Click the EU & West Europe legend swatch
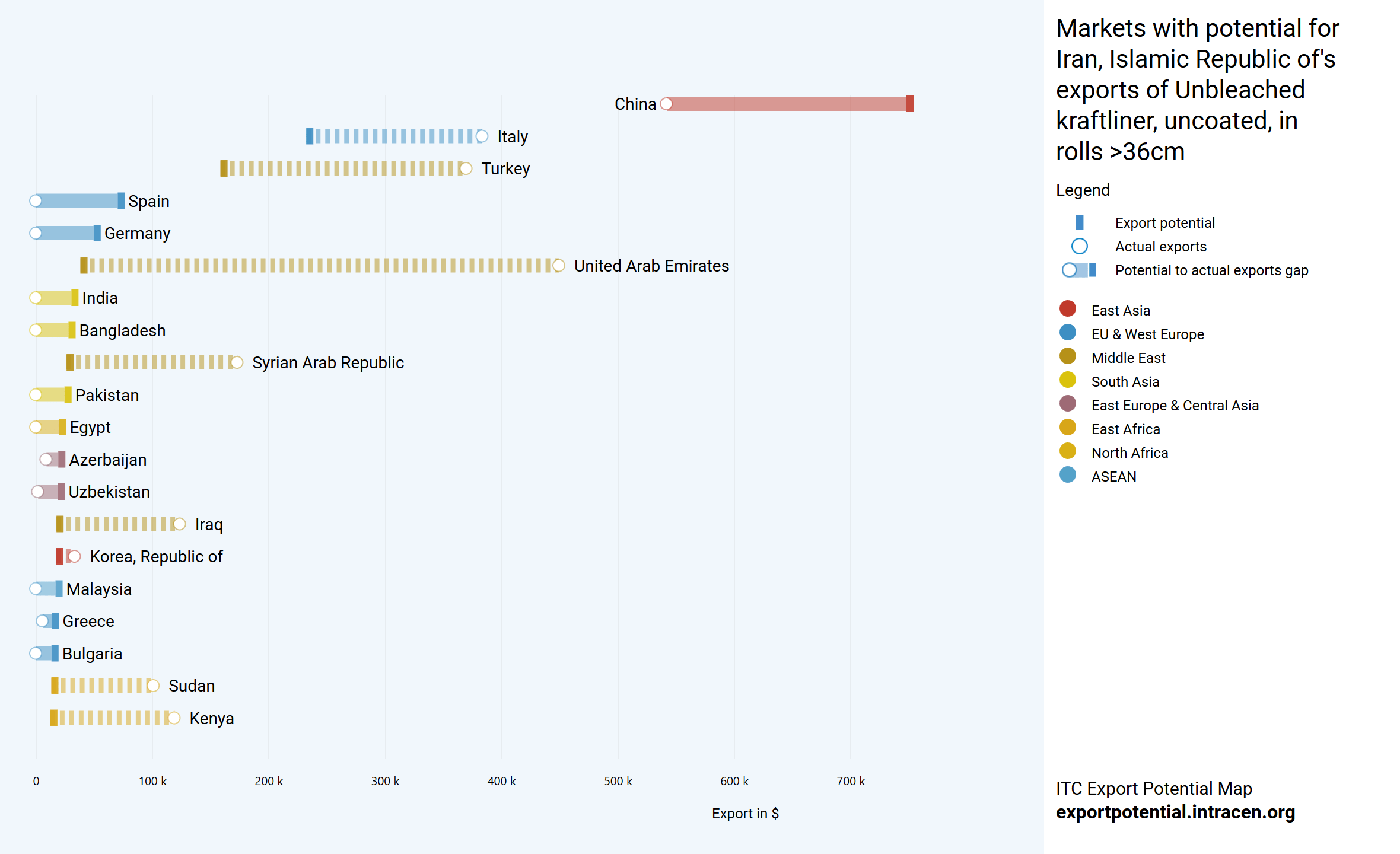Image resolution: width=1400 pixels, height=854 pixels. click(x=1067, y=333)
